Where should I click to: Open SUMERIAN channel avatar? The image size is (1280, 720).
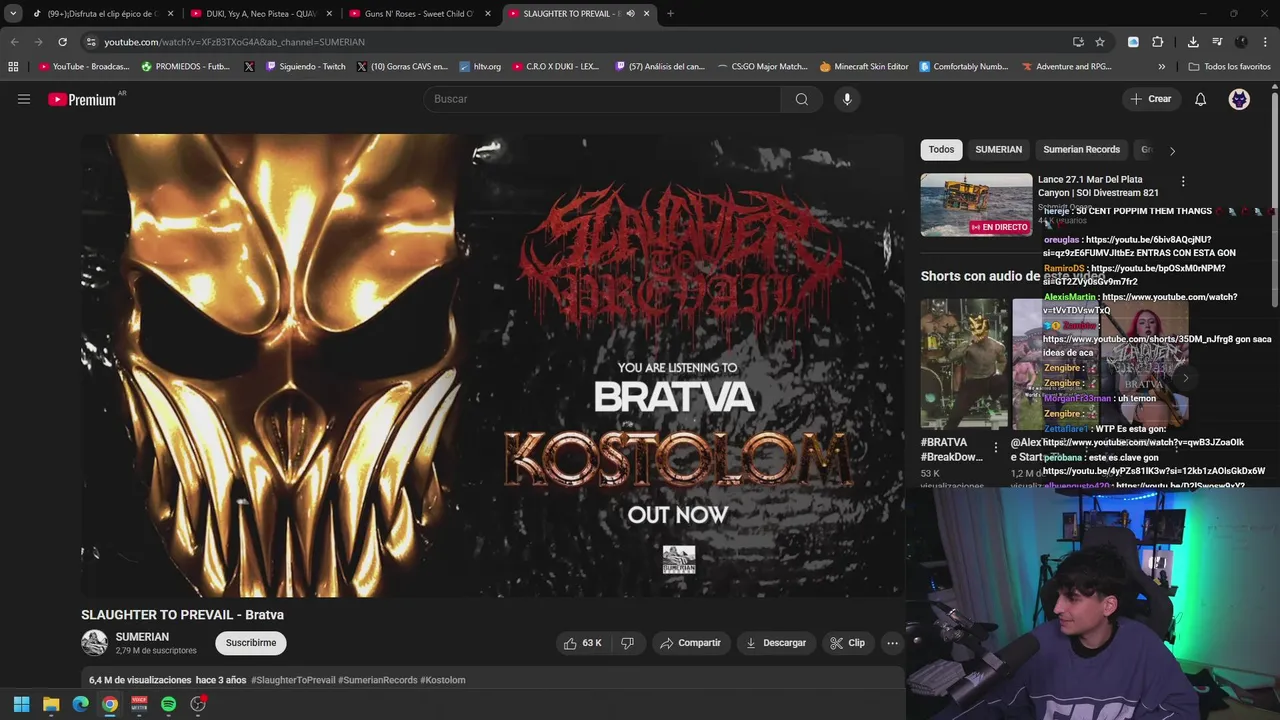pos(94,643)
